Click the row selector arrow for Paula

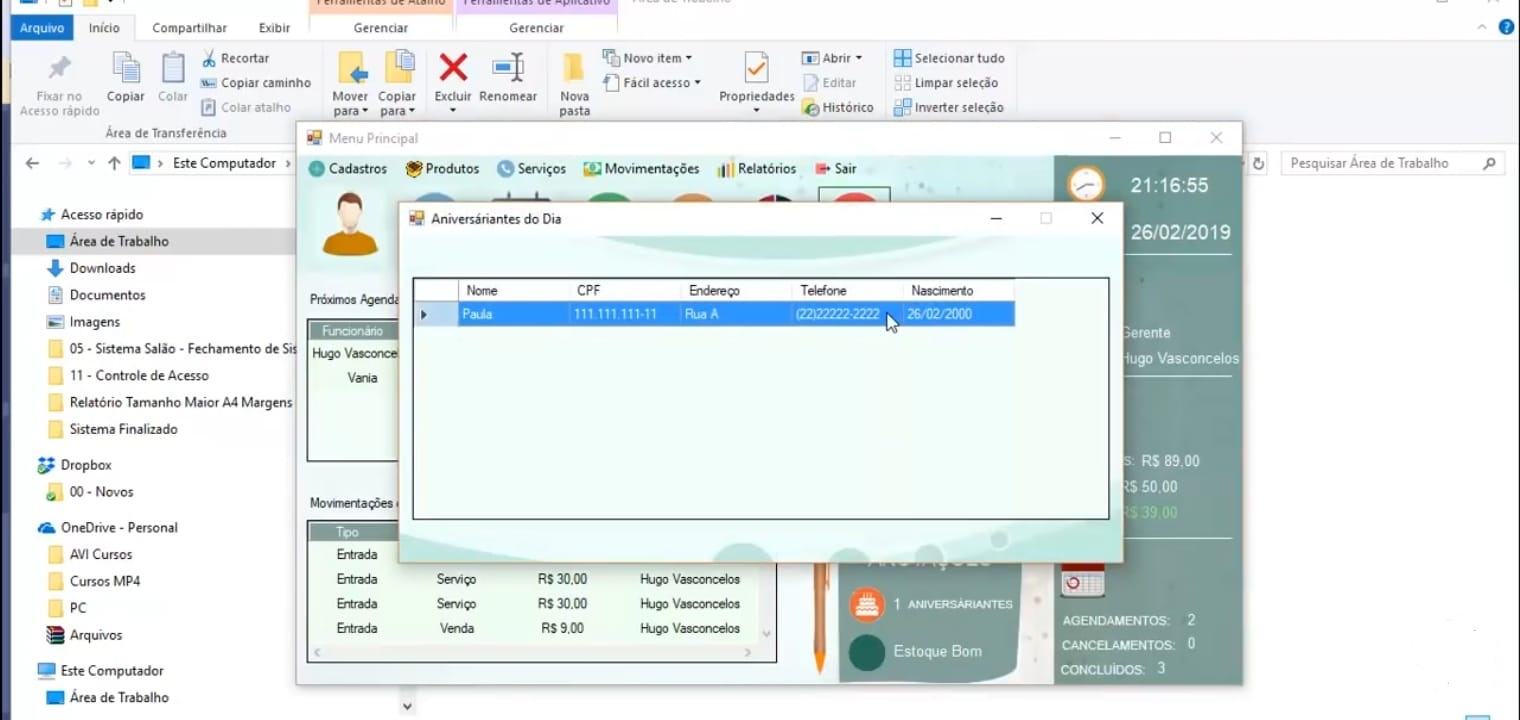pyautogui.click(x=436, y=314)
